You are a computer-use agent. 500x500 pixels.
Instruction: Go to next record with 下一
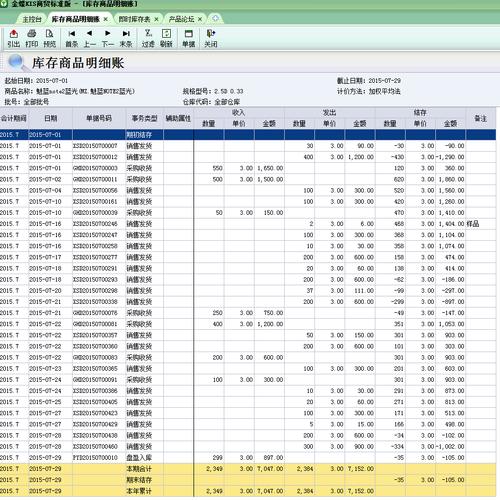tap(107, 38)
